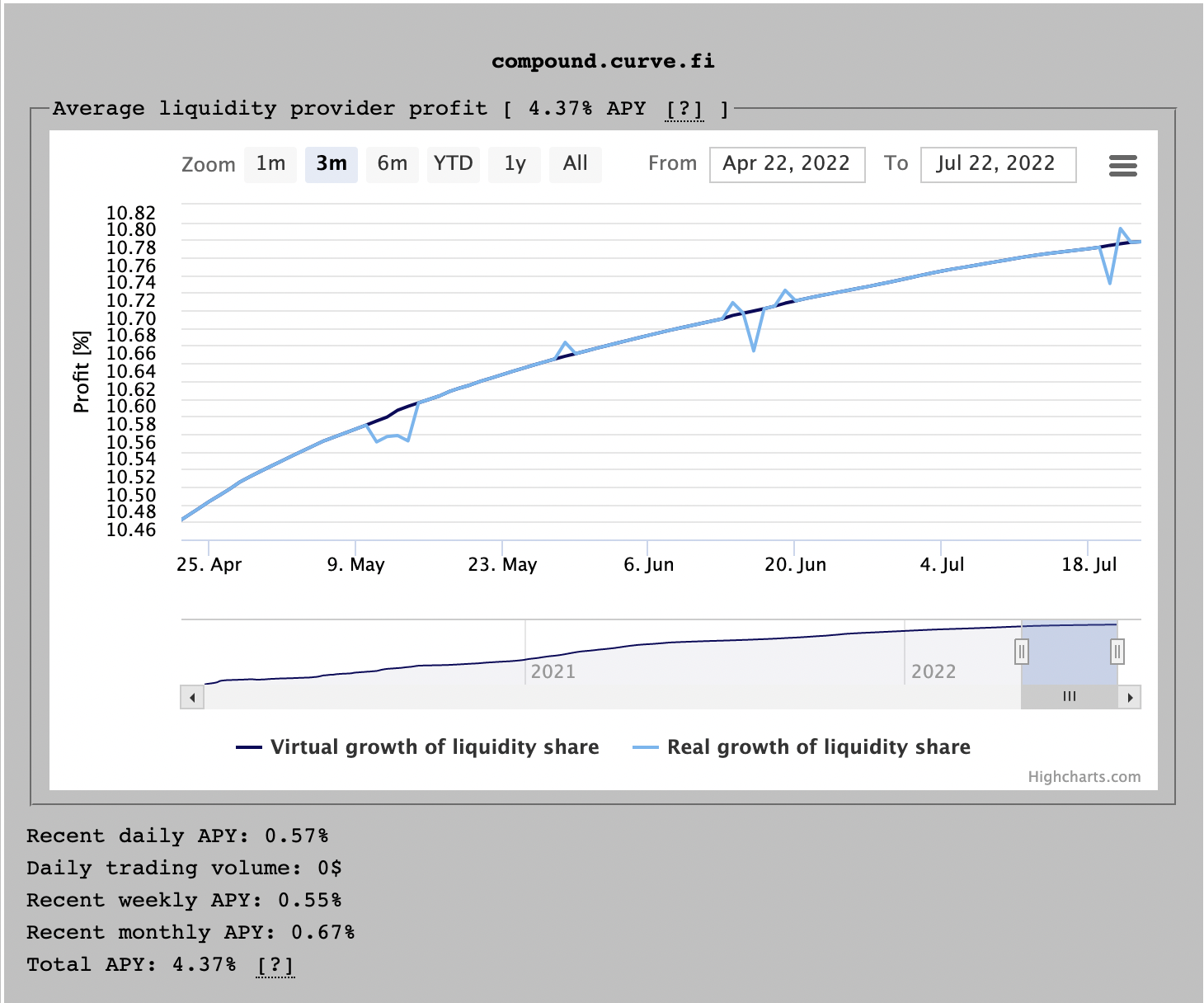
Task: Toggle Virtual growth of liquidity share series
Action: (x=417, y=747)
